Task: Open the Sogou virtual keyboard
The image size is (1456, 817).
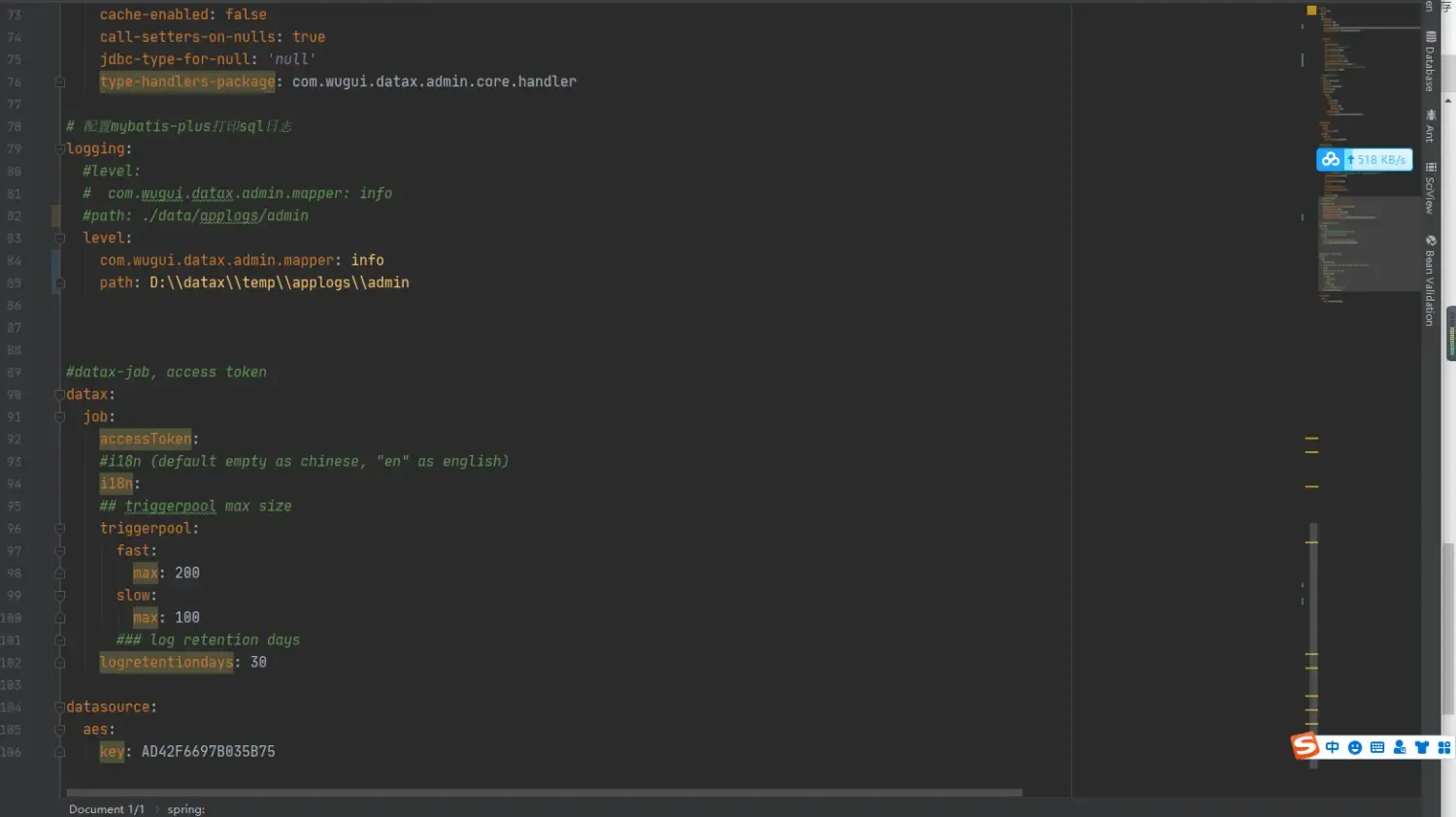Action: pyautogui.click(x=1376, y=747)
